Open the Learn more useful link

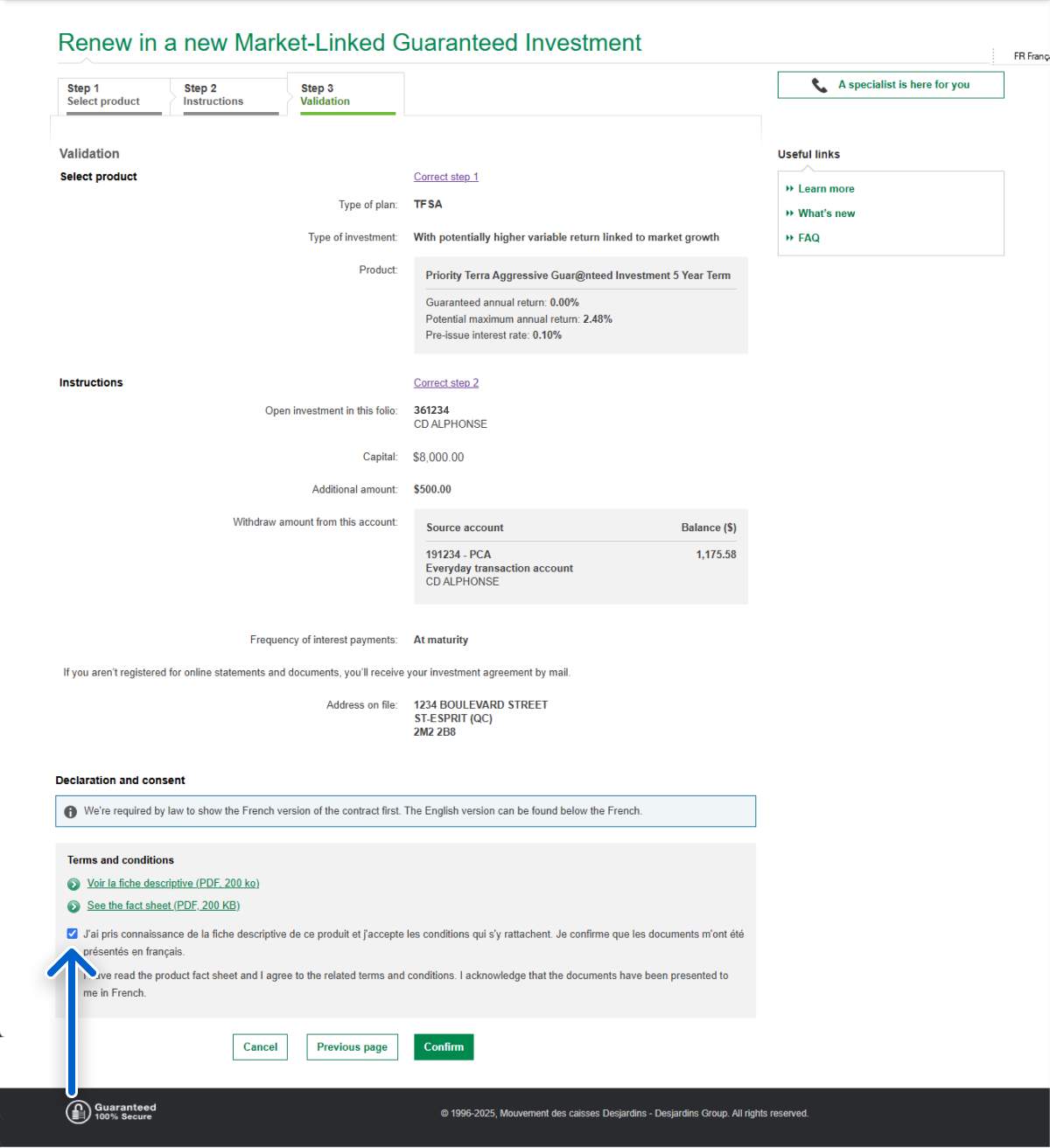825,189
